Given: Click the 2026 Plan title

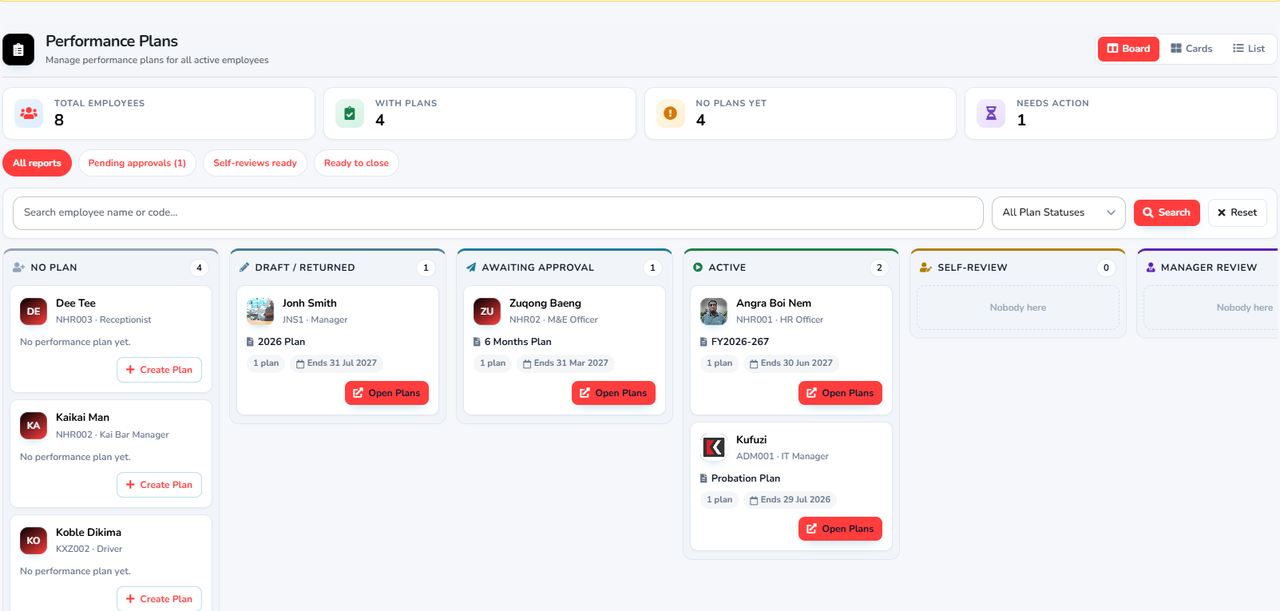Looking at the screenshot, I should (281, 342).
